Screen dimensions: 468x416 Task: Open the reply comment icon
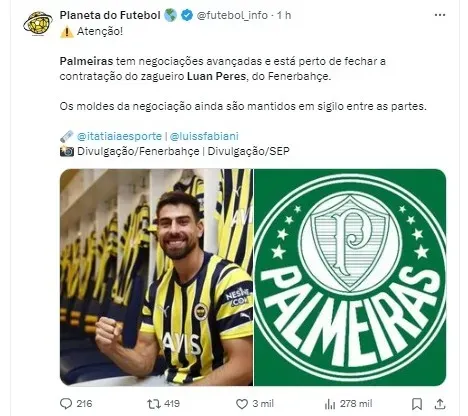pos(66,404)
